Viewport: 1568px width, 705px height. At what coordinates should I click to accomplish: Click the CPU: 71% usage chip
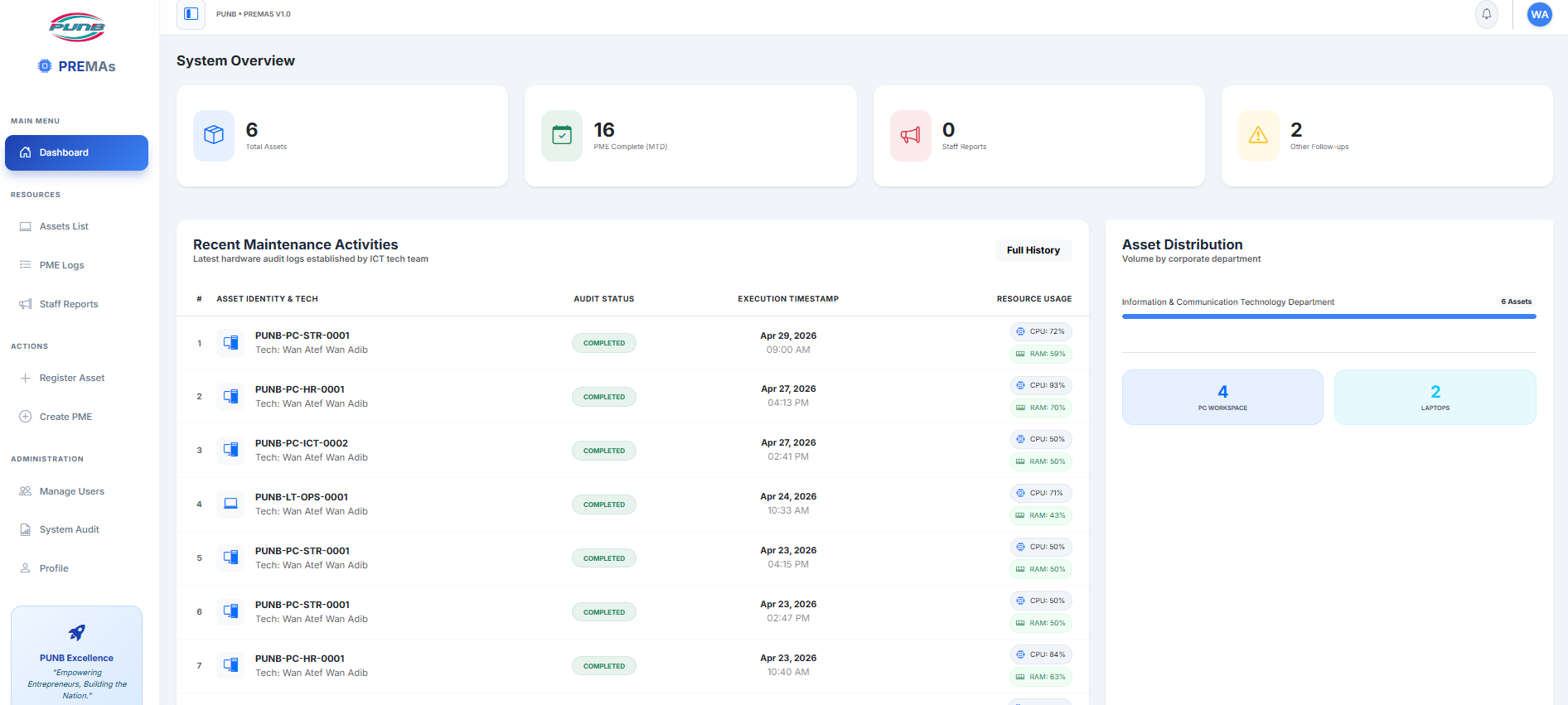click(x=1041, y=493)
